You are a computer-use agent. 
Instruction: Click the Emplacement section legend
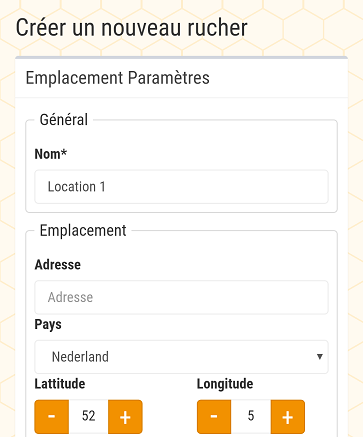pyautogui.click(x=83, y=230)
